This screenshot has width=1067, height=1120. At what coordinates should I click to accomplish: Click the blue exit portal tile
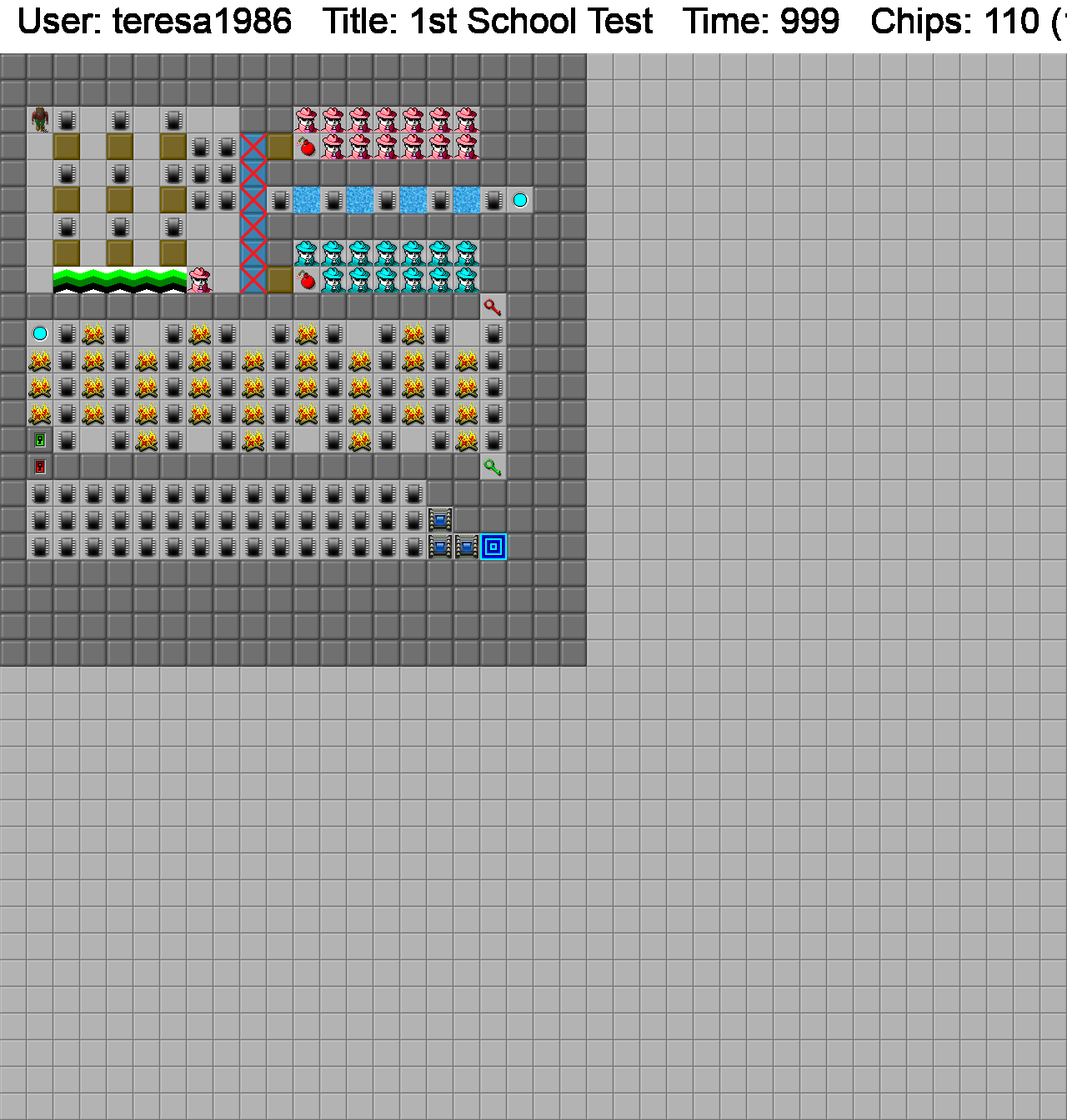point(493,547)
